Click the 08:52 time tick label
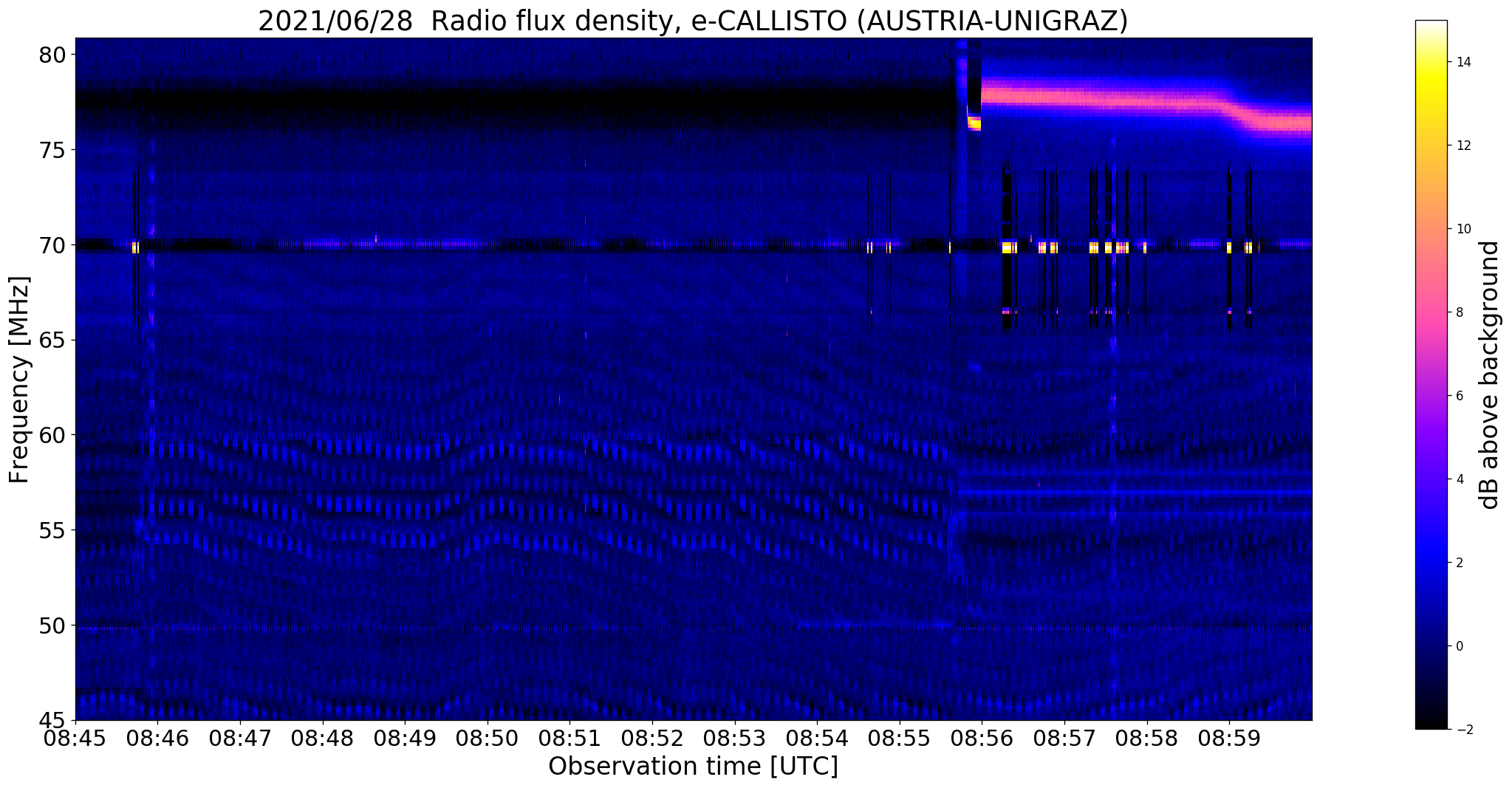 652,738
